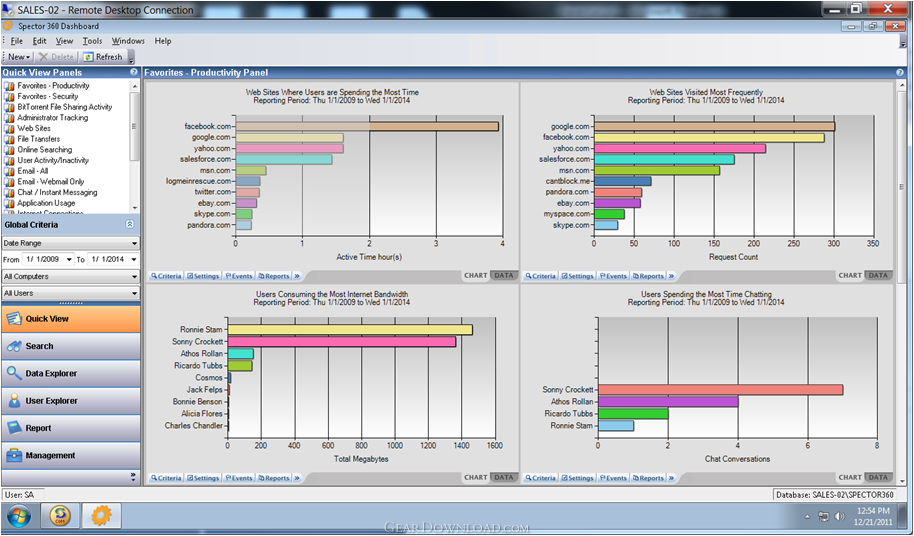This screenshot has height=536, width=914.
Task: Open the Windows menu
Action: 128,41
